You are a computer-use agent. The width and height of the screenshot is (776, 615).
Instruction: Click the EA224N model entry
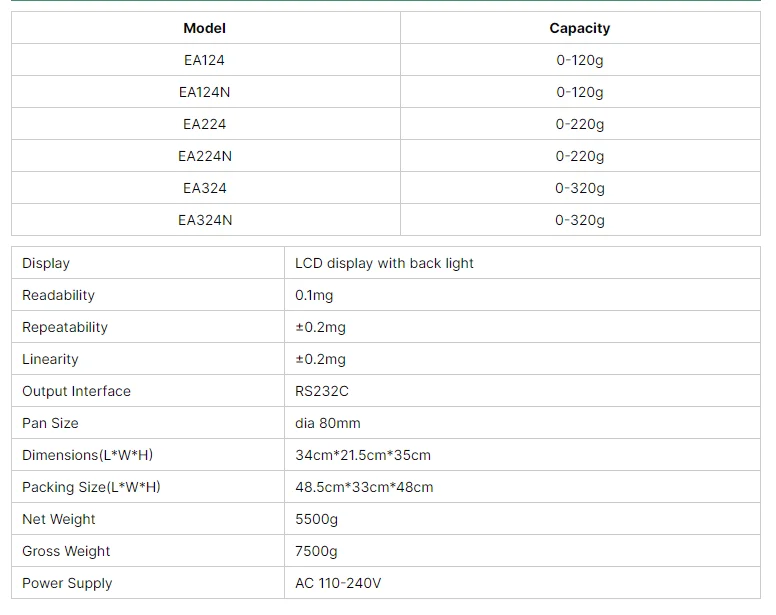pos(204,156)
